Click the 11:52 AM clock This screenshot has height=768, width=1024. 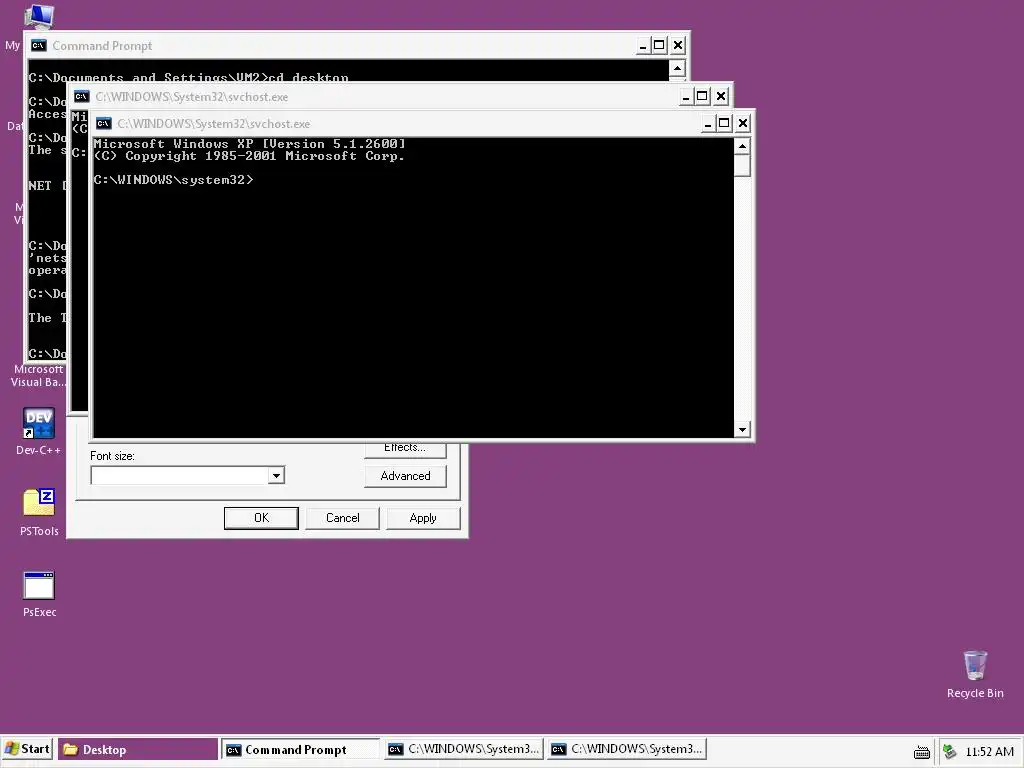989,752
